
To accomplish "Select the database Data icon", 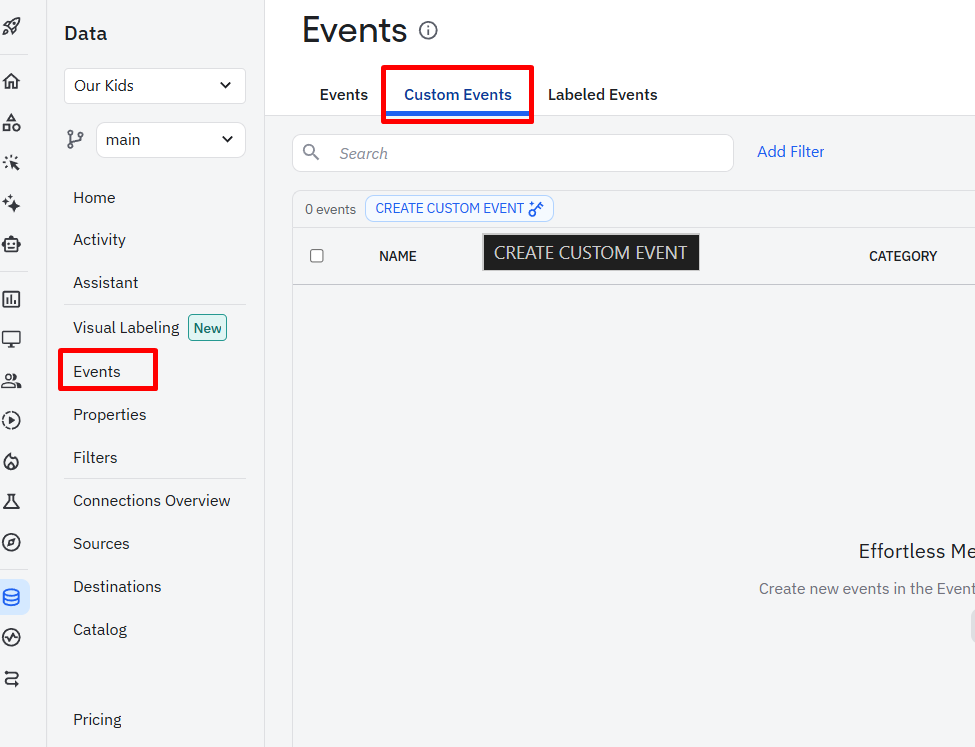I will [x=12, y=597].
